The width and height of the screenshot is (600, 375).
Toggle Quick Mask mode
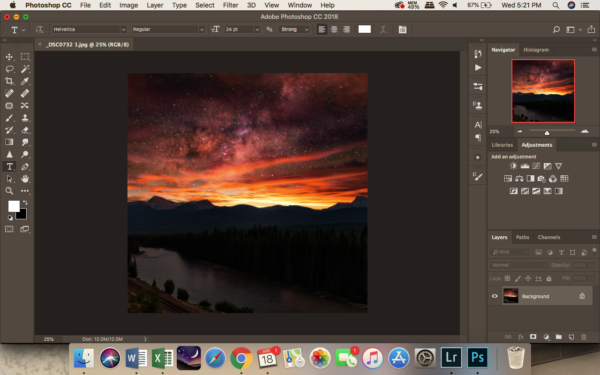click(9, 229)
